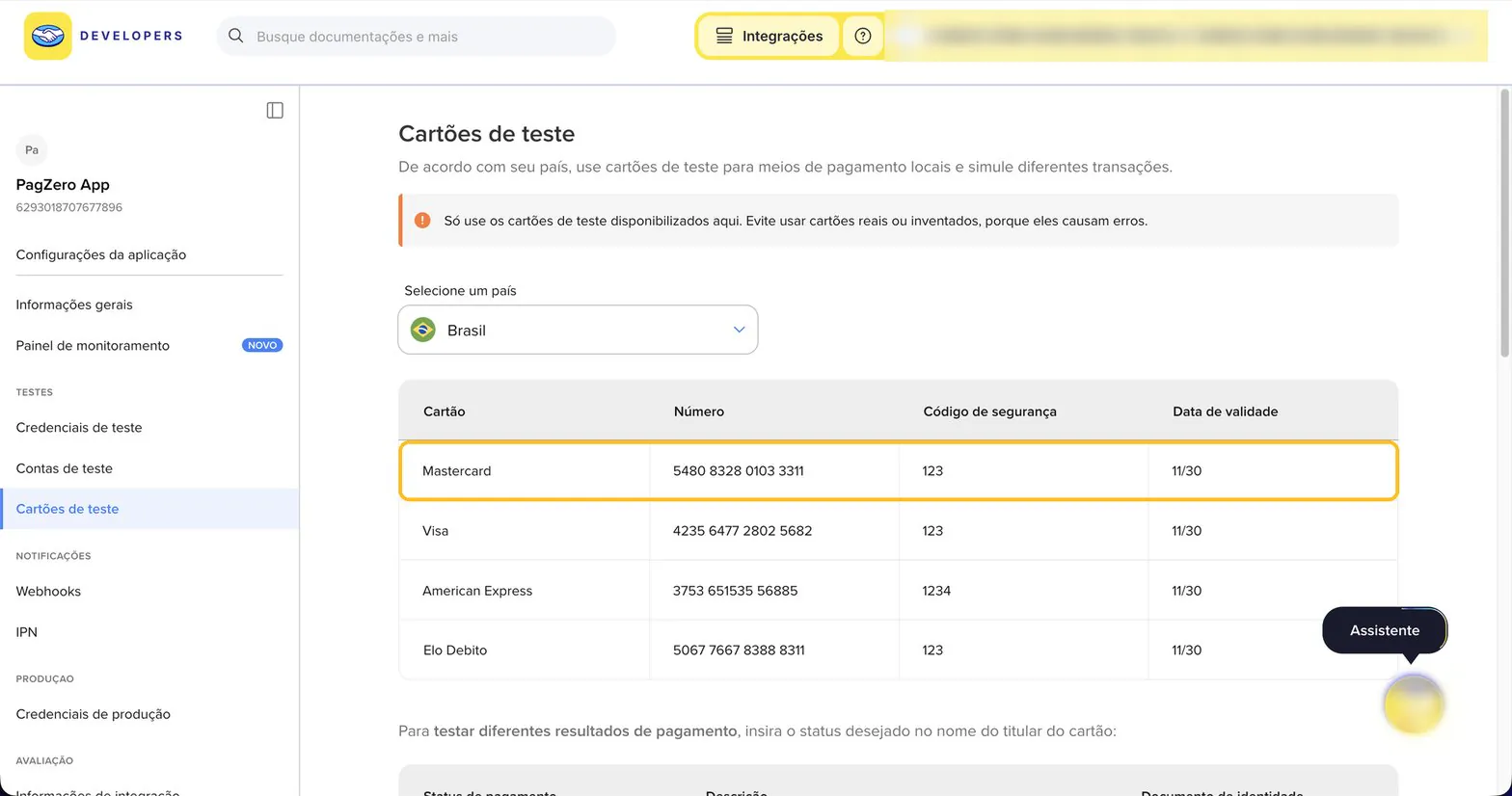Viewport: 1512px width, 796px height.
Task: Click the help question mark icon
Action: 863,36
